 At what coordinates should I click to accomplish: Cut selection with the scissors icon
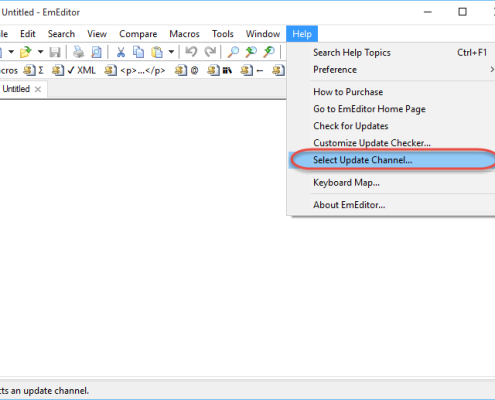point(121,52)
